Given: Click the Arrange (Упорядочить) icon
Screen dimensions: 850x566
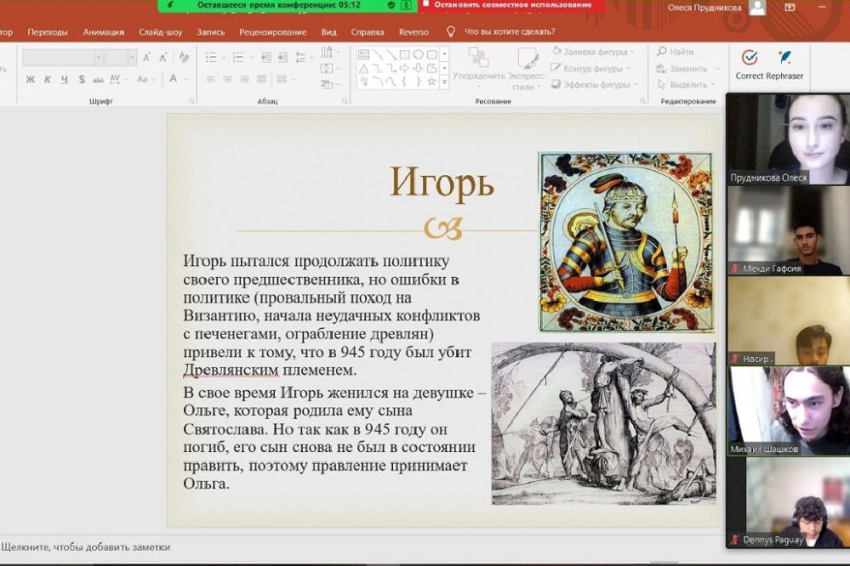Looking at the screenshot, I should pos(478,57).
